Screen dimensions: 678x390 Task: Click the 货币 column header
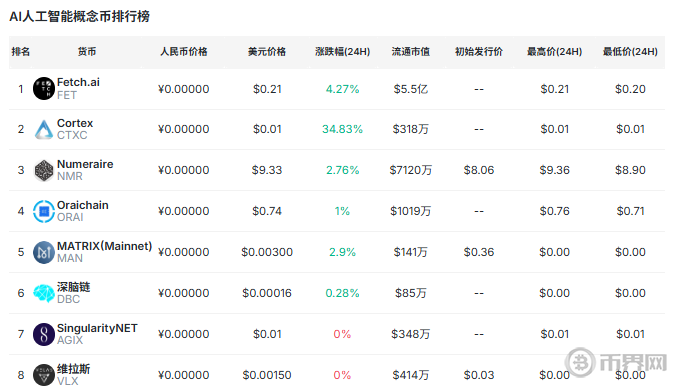tap(87, 52)
